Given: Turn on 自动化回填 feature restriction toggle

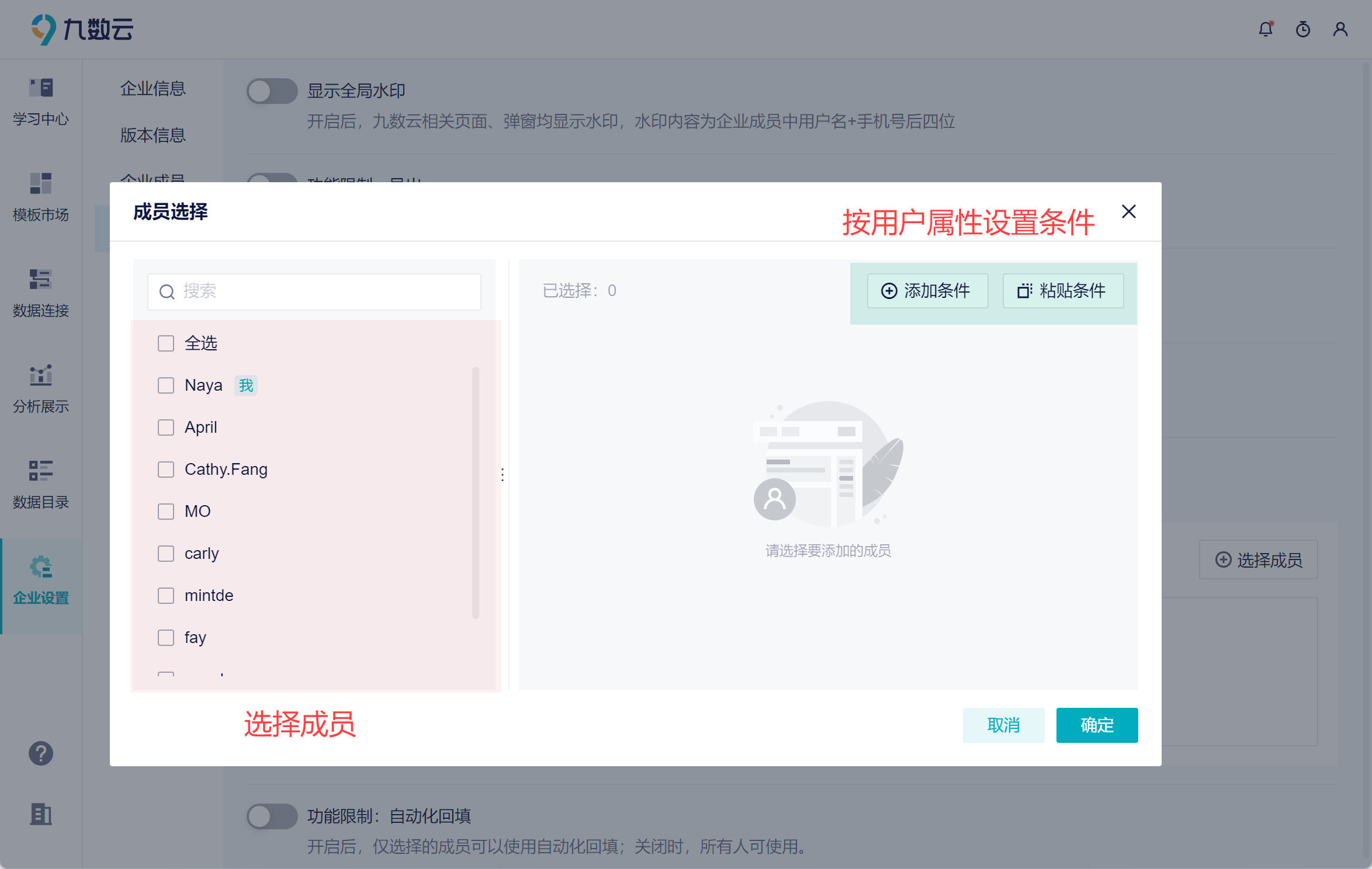Looking at the screenshot, I should (x=272, y=816).
